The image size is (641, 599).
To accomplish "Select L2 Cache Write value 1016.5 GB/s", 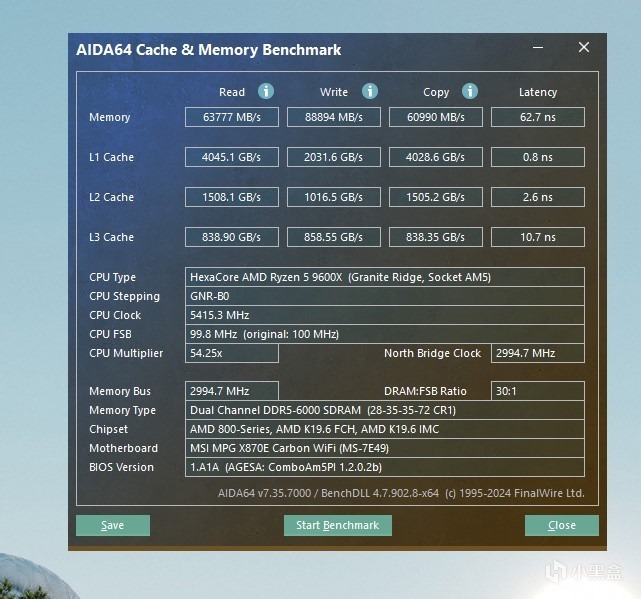I will [334, 197].
